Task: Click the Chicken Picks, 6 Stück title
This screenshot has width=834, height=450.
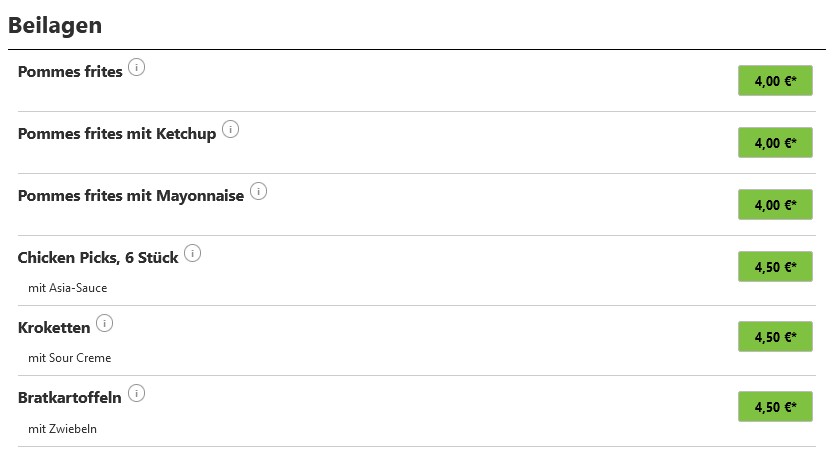Action: [x=98, y=257]
